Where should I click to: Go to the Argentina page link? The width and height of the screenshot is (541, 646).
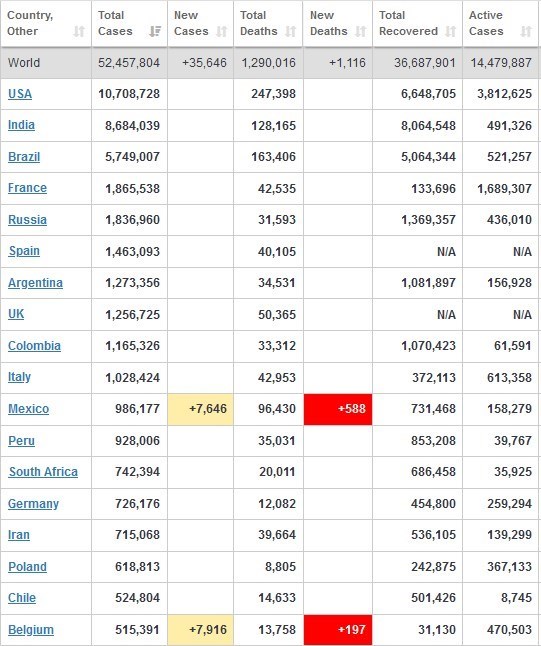35,283
